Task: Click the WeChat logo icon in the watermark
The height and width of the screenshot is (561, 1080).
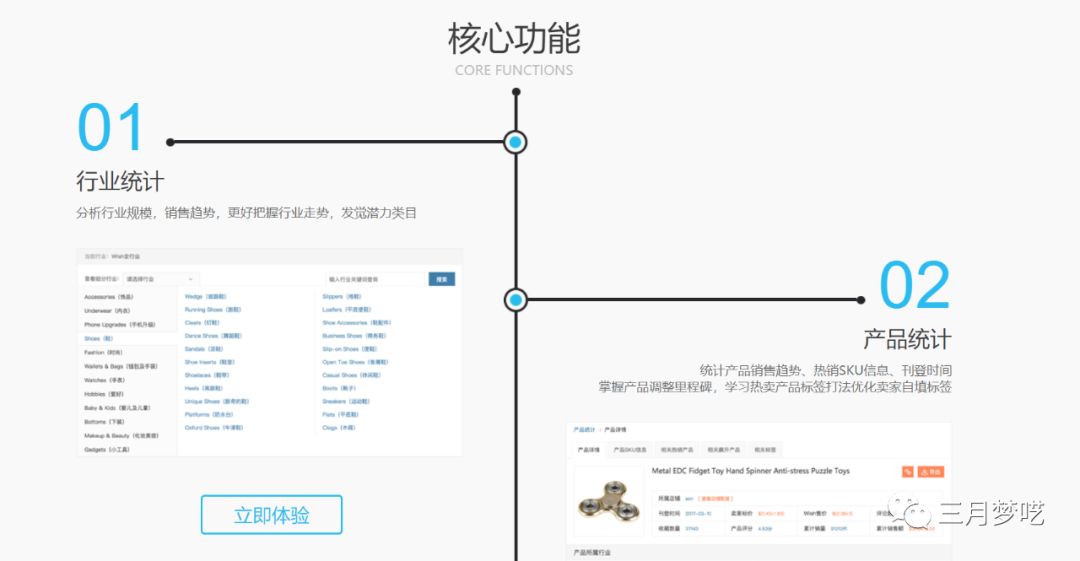Action: pos(910,514)
